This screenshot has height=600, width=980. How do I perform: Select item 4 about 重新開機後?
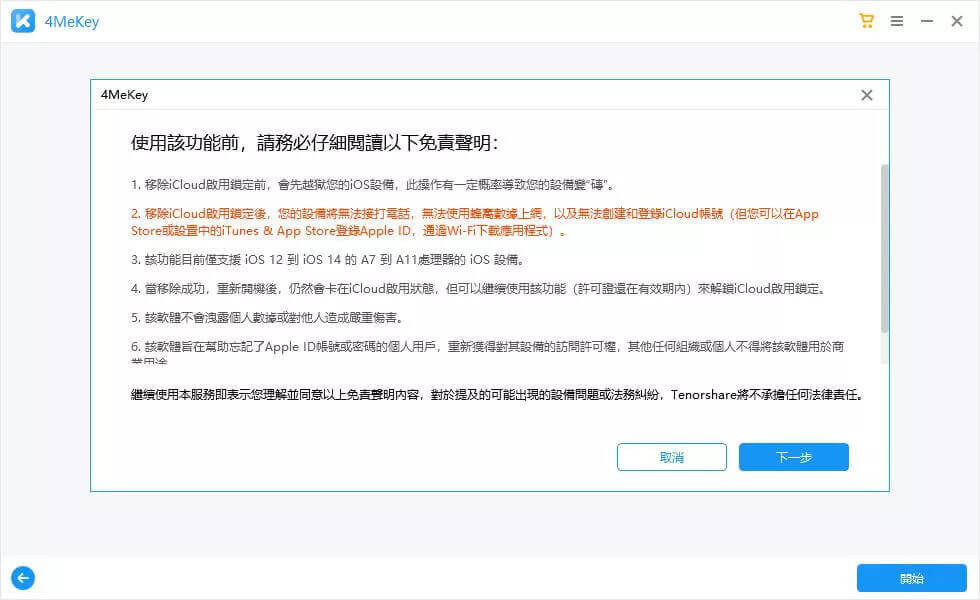479,289
